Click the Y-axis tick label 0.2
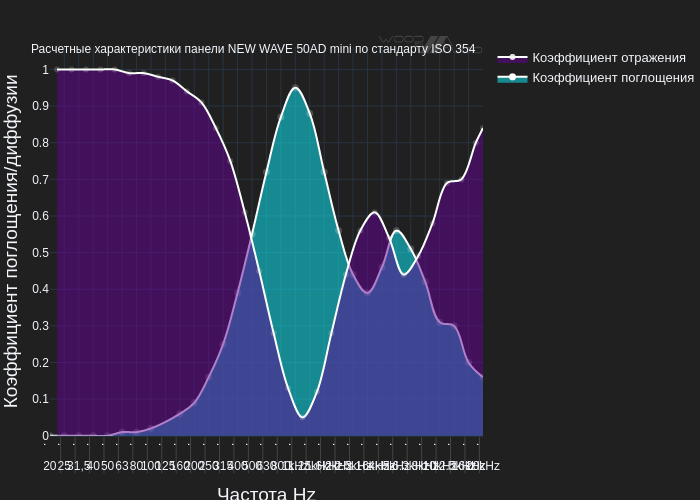700x500 pixels. pos(39,363)
